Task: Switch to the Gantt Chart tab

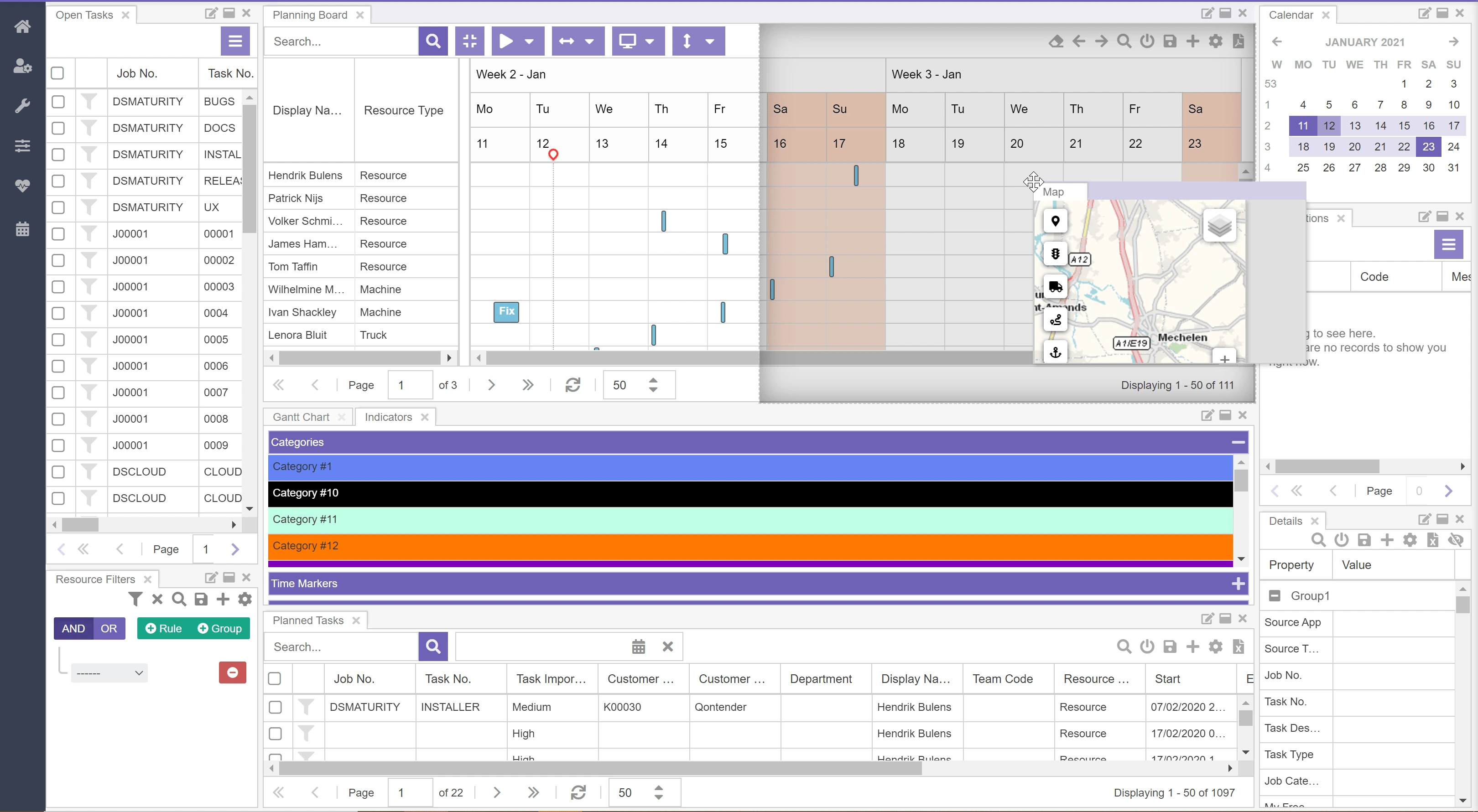Action: (x=301, y=416)
